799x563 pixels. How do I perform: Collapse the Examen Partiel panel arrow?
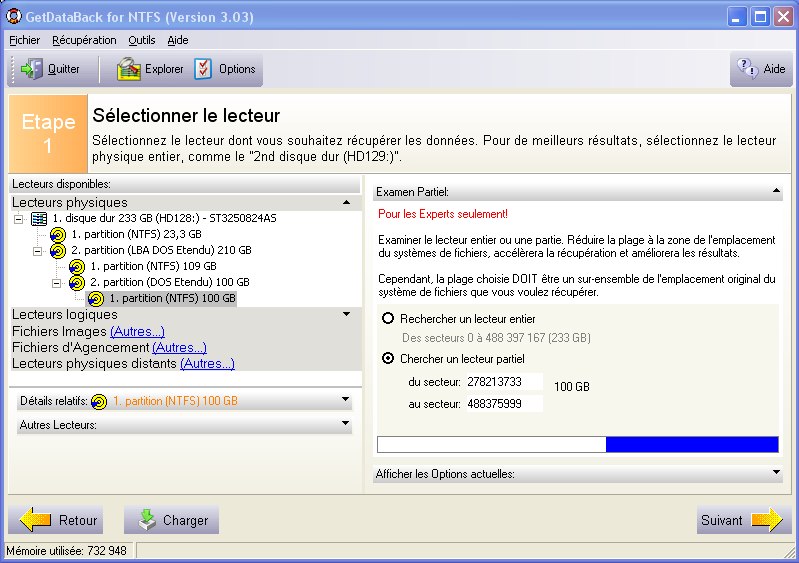pyautogui.click(x=776, y=191)
